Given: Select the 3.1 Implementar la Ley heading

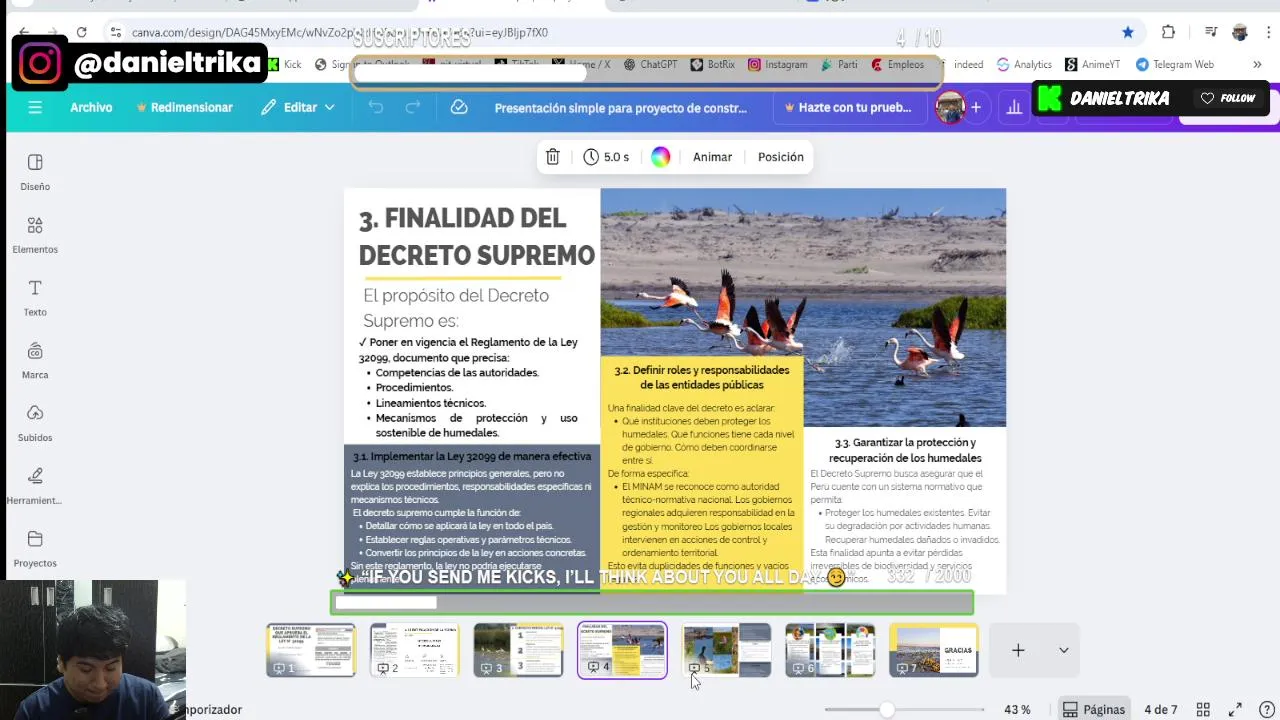Looking at the screenshot, I should [472, 457].
